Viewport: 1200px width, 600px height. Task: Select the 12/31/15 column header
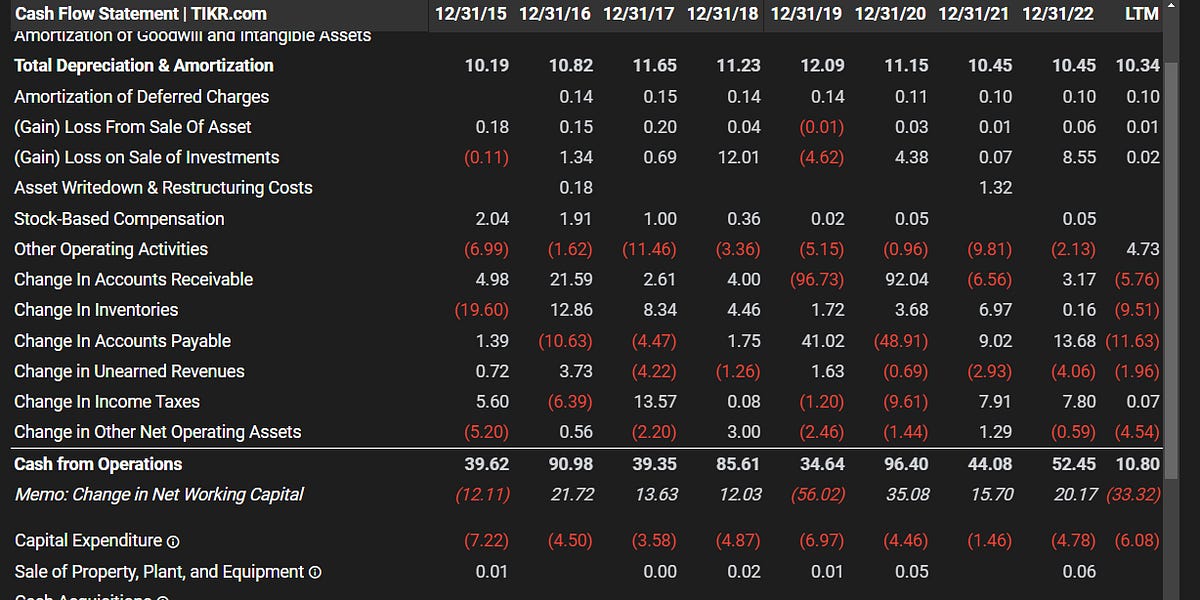470,13
